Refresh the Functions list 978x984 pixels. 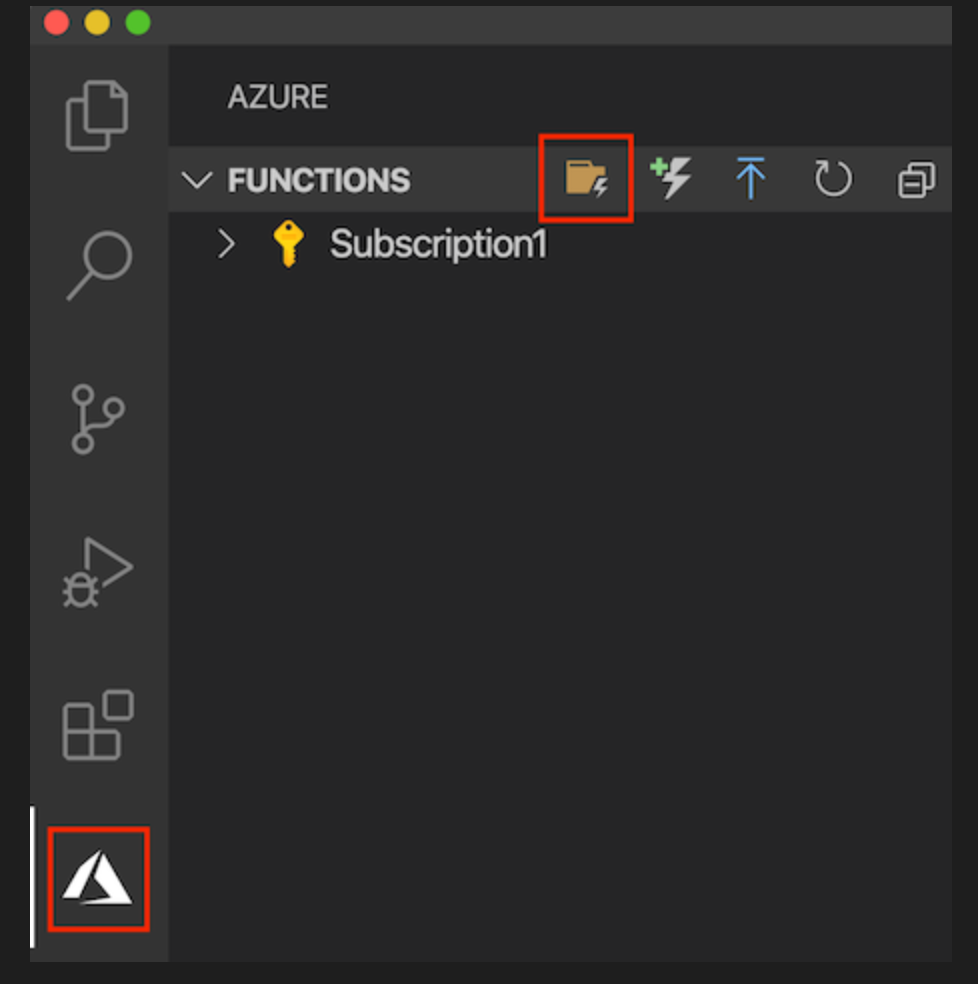tap(832, 180)
